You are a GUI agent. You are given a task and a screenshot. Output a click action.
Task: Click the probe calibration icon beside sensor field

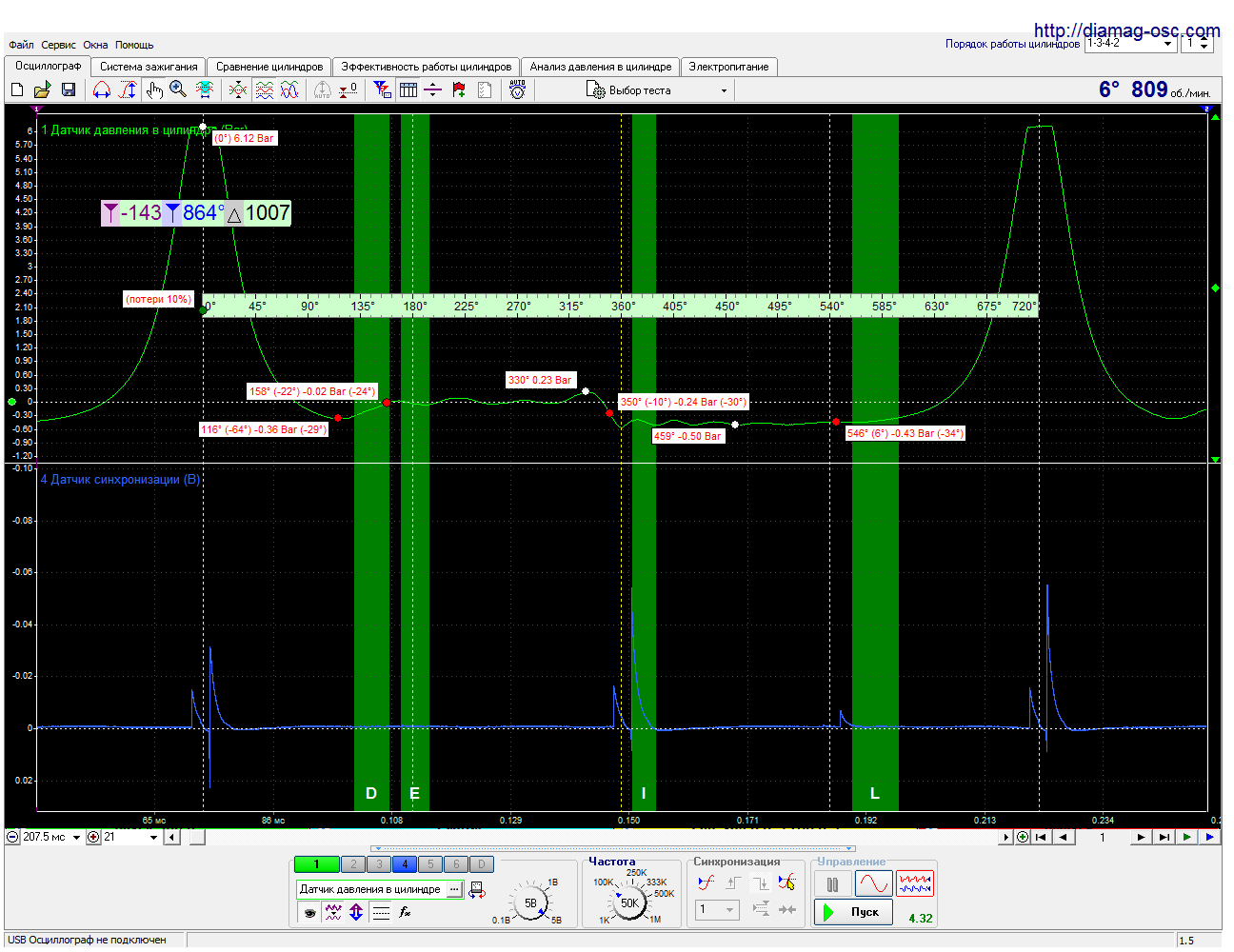point(477,890)
